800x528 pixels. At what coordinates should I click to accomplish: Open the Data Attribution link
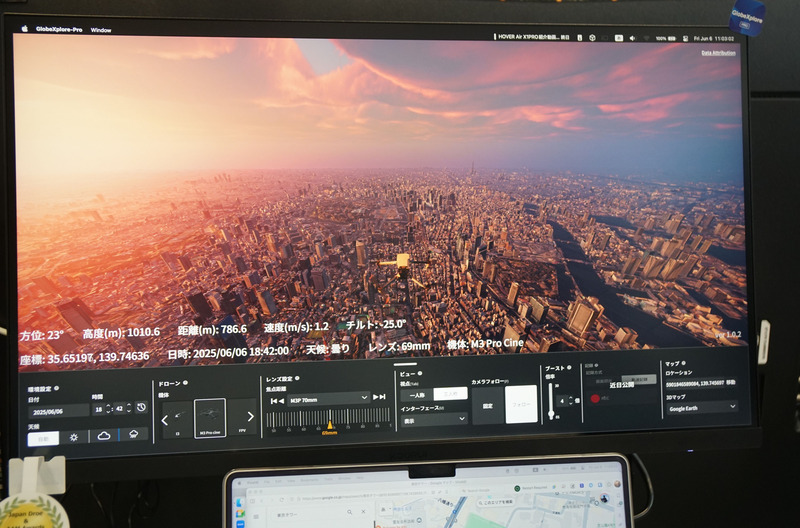[718, 52]
